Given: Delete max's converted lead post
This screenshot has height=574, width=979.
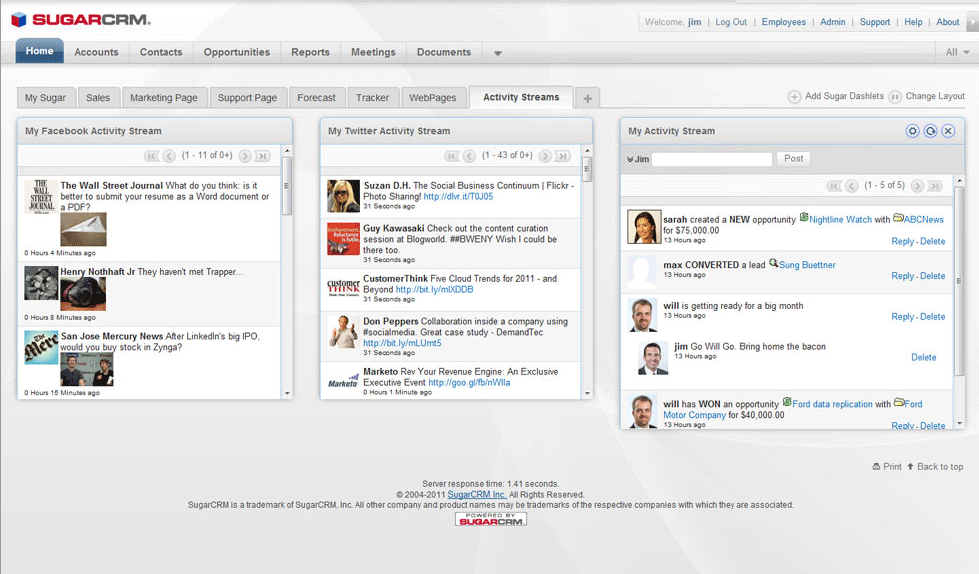Looking at the screenshot, I should pyautogui.click(x=932, y=276).
